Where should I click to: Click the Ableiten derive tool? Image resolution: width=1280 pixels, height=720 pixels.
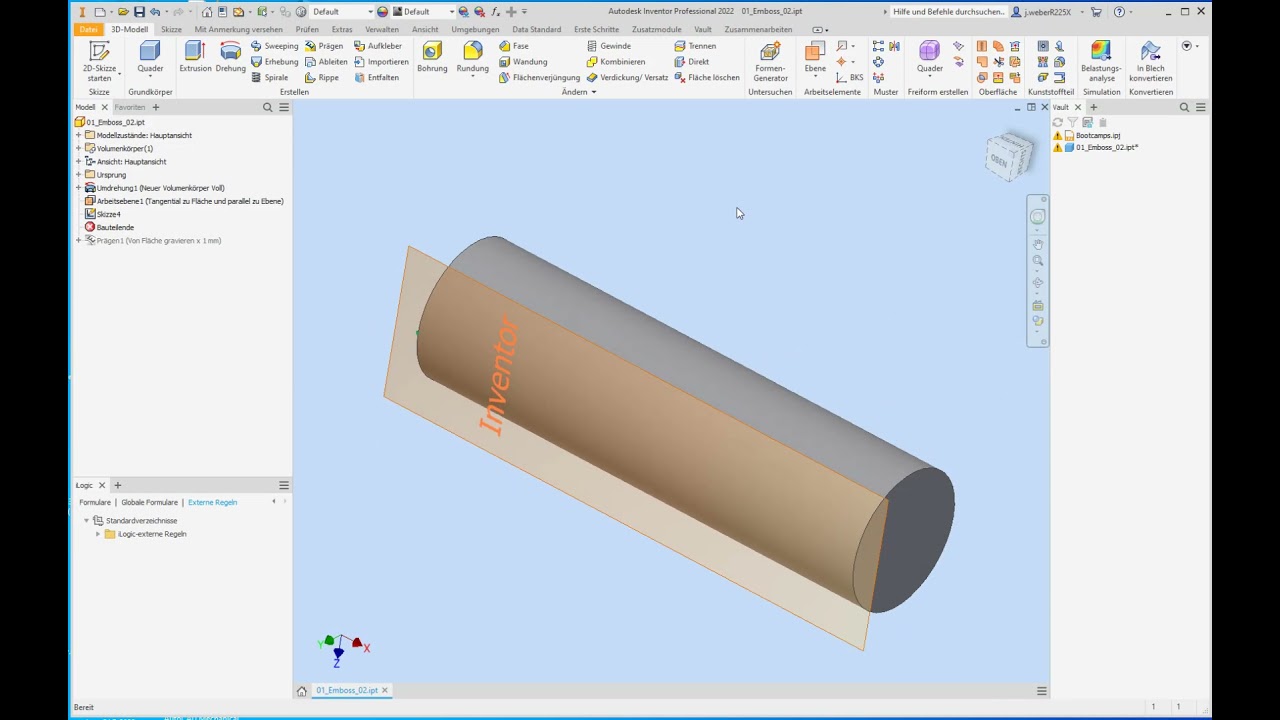point(326,62)
